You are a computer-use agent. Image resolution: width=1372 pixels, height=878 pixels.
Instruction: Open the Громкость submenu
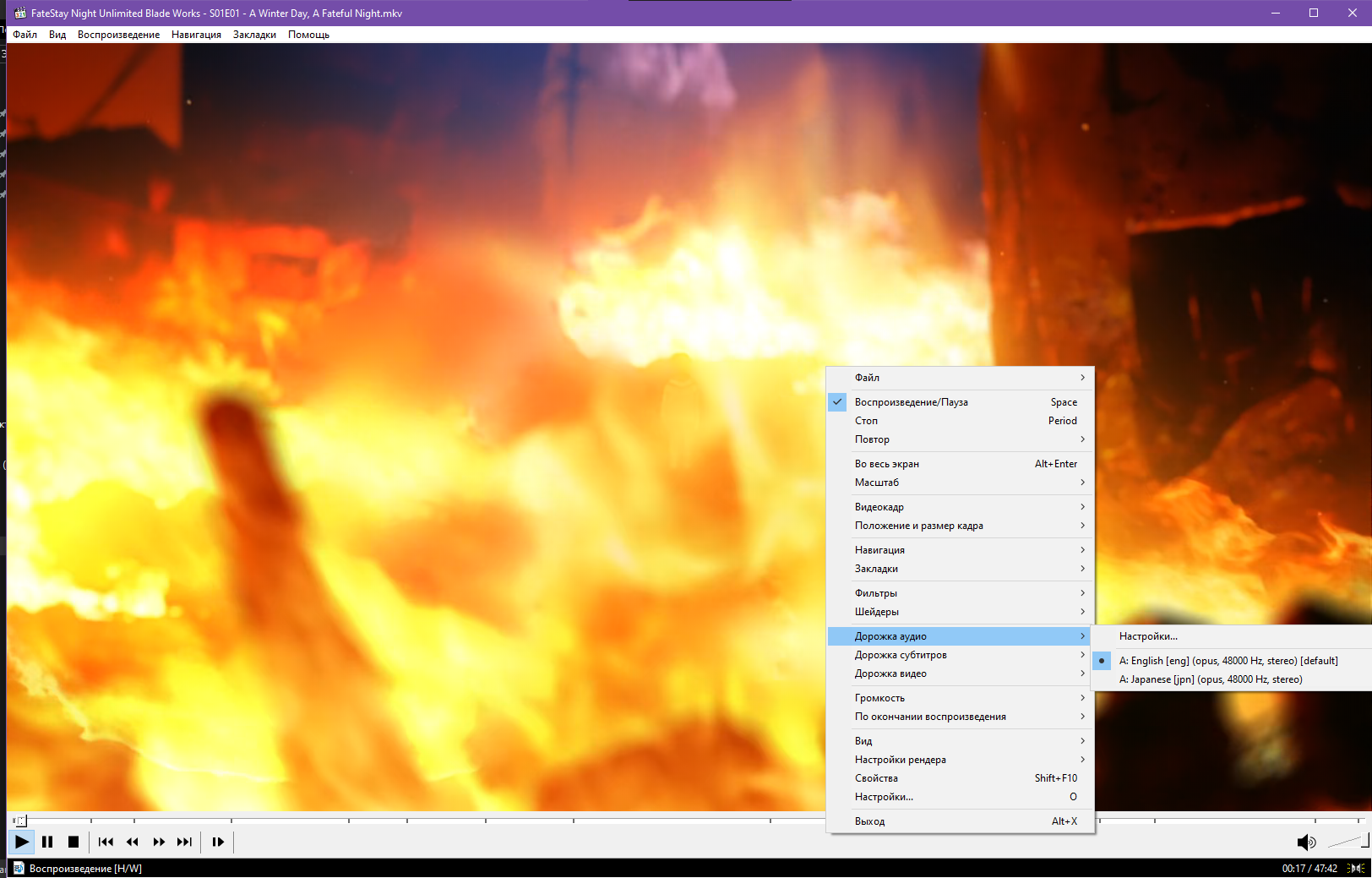click(x=879, y=698)
